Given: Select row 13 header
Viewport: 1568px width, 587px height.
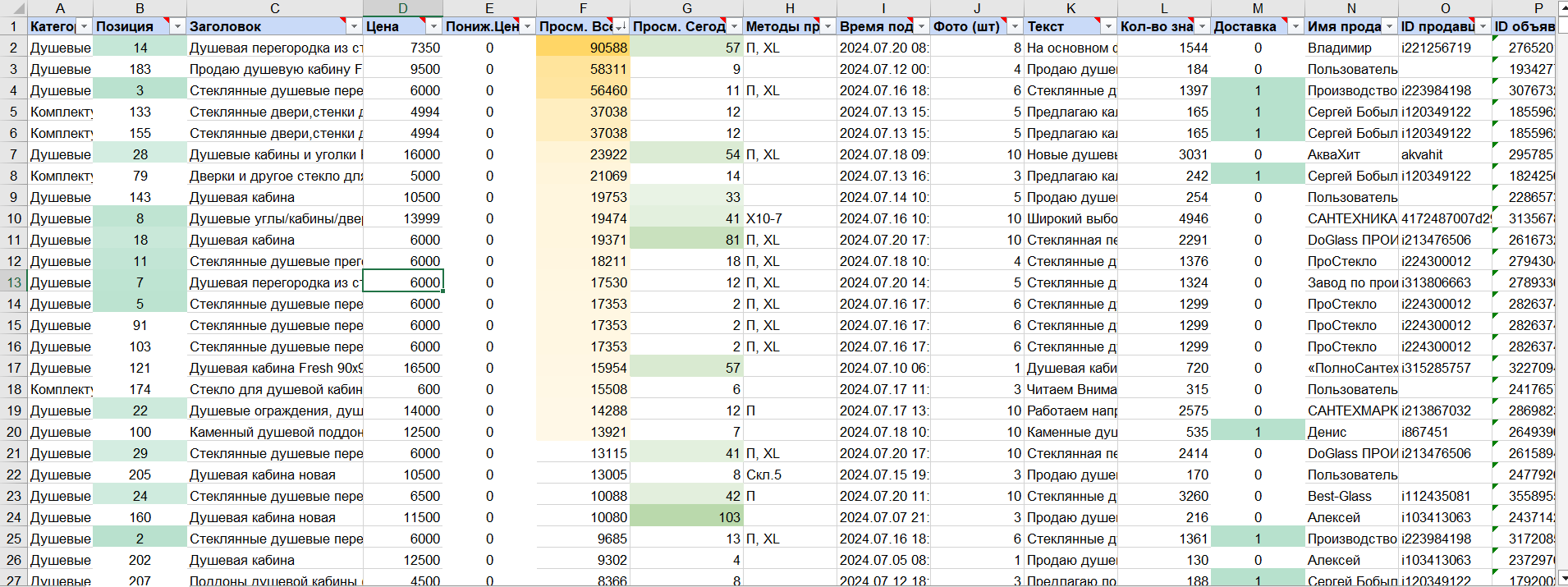Looking at the screenshot, I should click(x=13, y=282).
